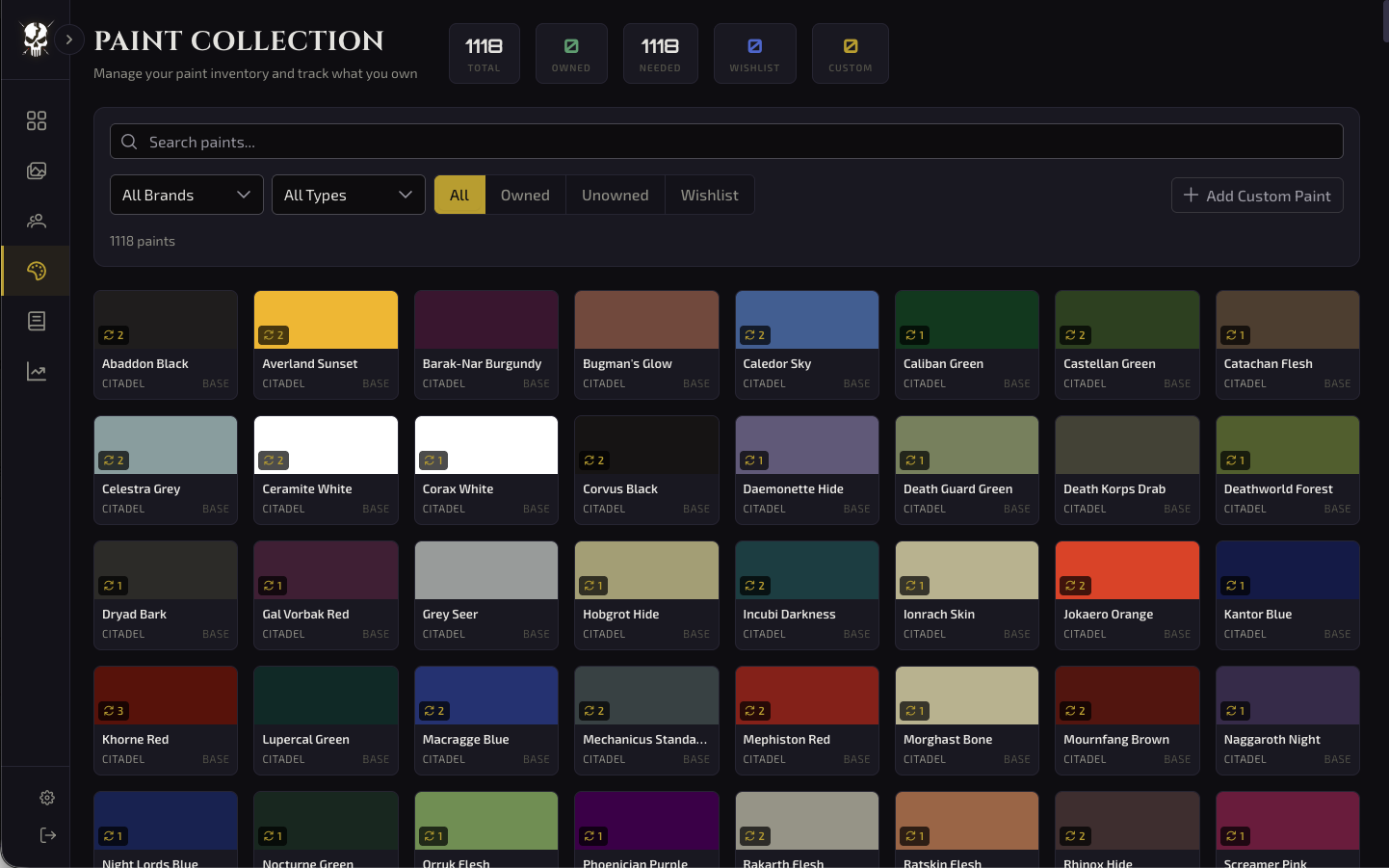Expand the All Types dropdown
1389x868 pixels.
348,195
